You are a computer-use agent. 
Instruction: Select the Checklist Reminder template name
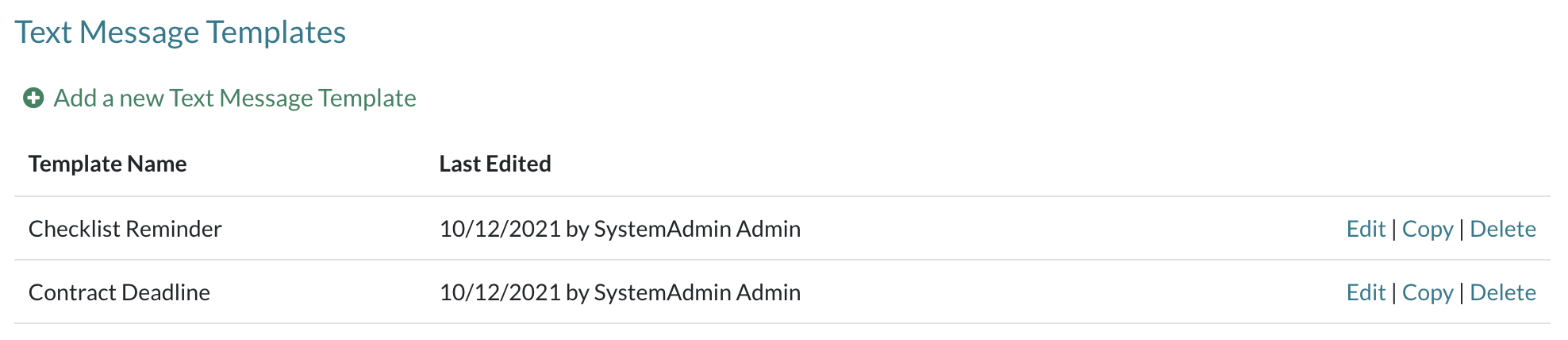tap(125, 229)
